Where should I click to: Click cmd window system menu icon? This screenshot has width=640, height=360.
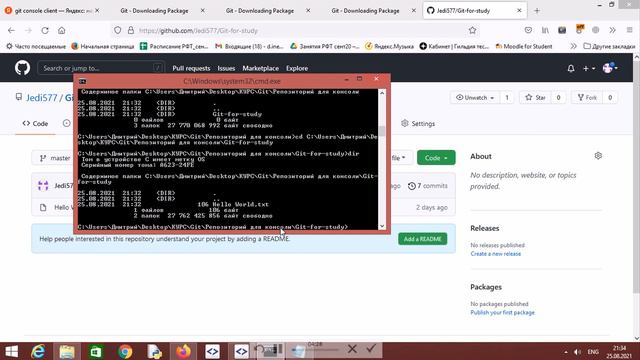tap(82, 81)
